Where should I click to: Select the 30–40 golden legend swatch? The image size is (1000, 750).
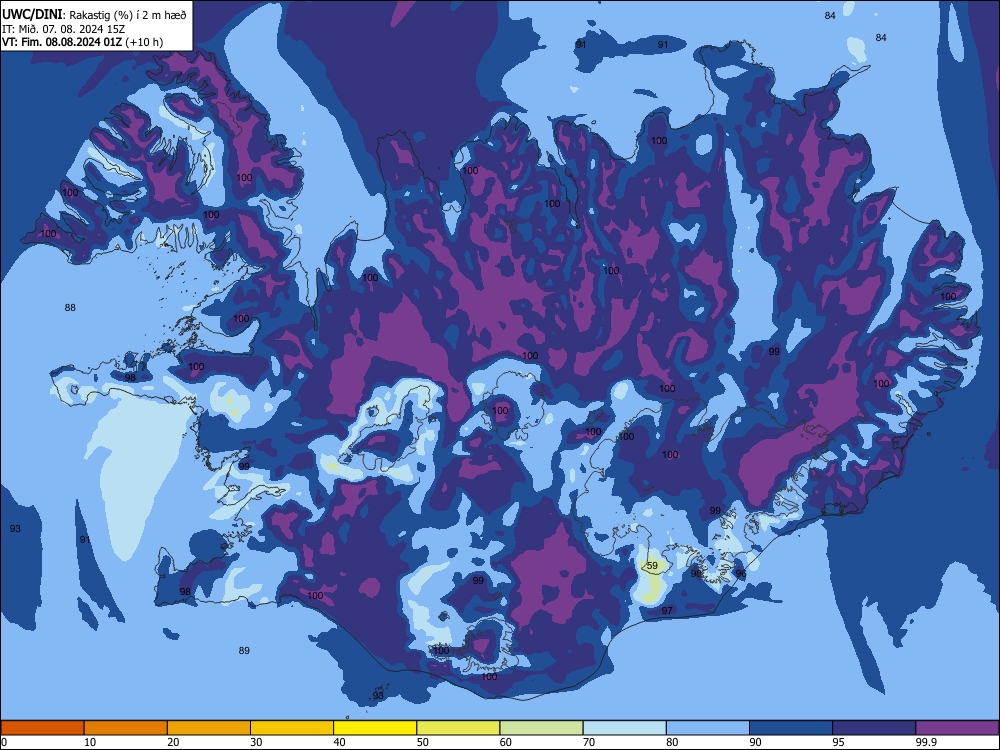click(x=292, y=728)
